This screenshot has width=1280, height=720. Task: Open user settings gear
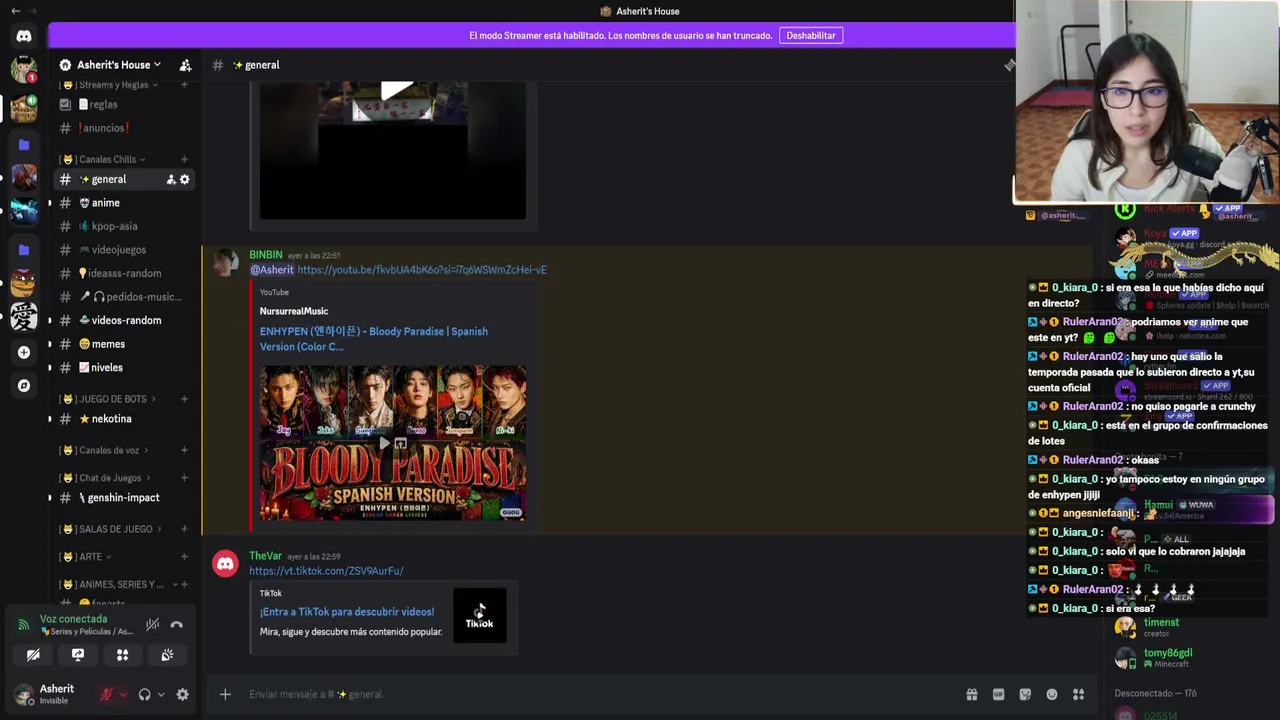[182, 694]
